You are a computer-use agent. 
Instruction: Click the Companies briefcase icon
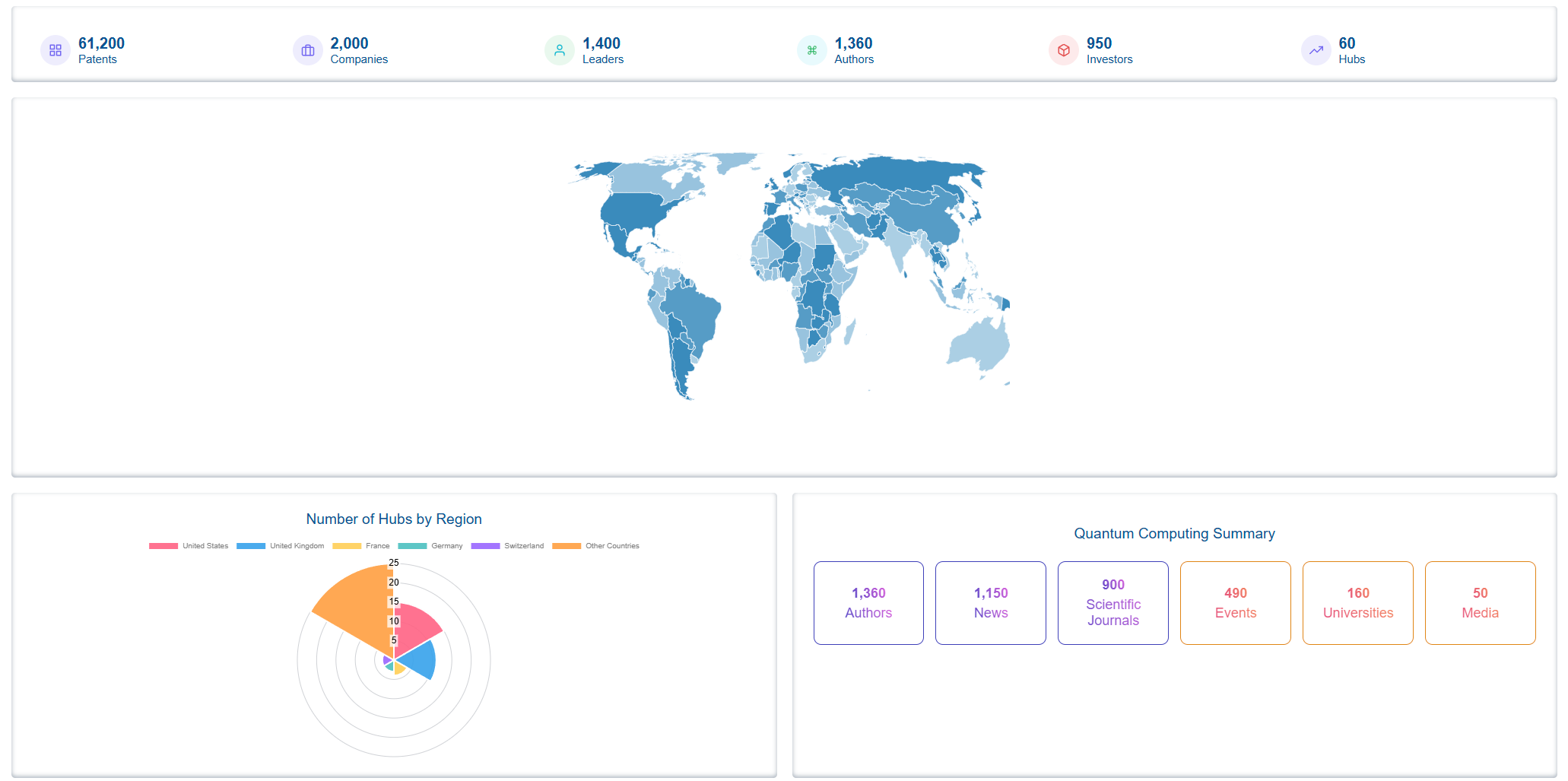[308, 50]
